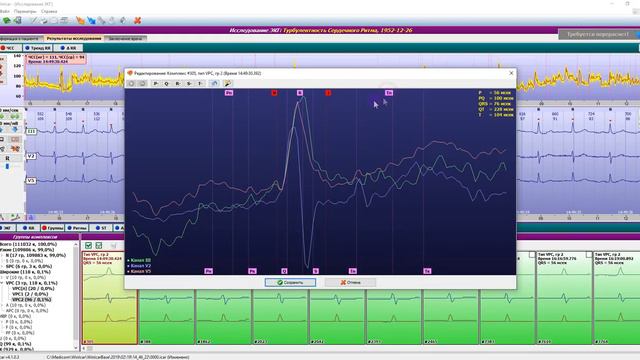Image resolution: width=640 pixels, height=360 pixels.
Task: Select the Тренд RR radio tab
Action: (x=37, y=48)
